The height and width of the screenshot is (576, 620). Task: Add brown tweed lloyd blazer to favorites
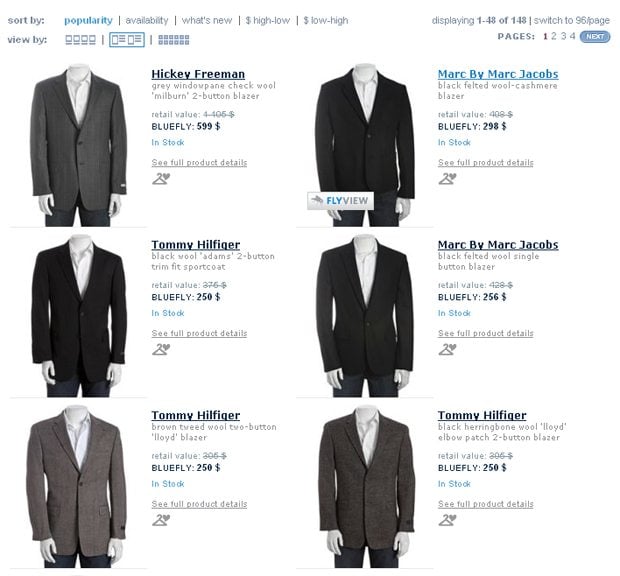click(161, 520)
